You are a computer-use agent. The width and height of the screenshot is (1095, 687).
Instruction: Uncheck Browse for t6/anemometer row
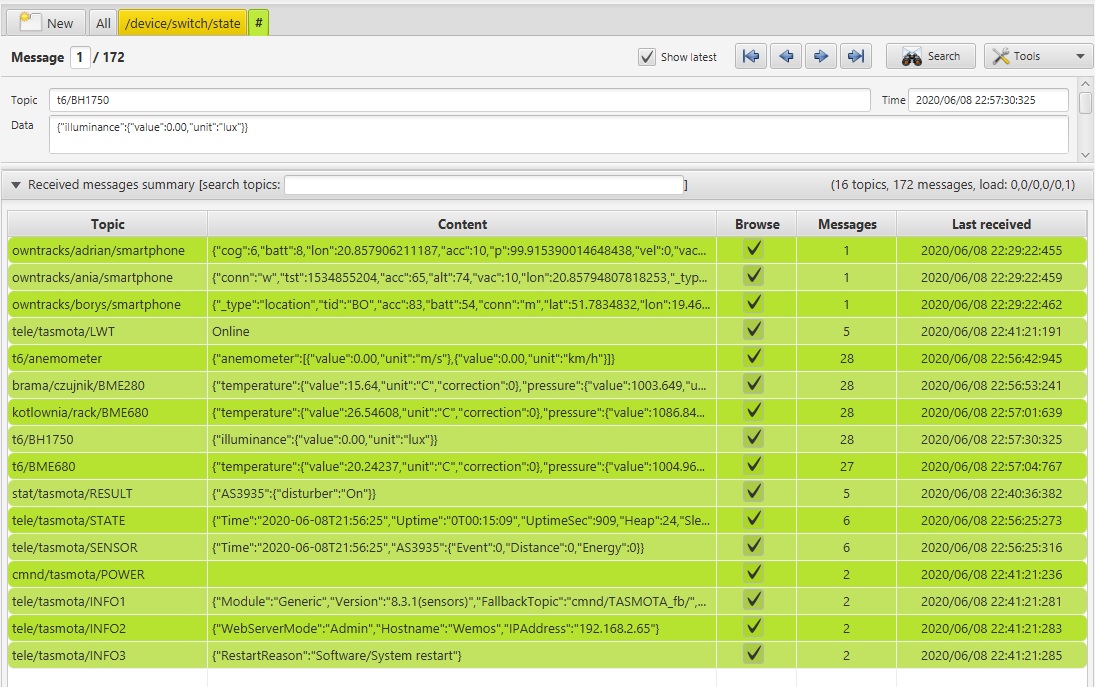point(755,358)
